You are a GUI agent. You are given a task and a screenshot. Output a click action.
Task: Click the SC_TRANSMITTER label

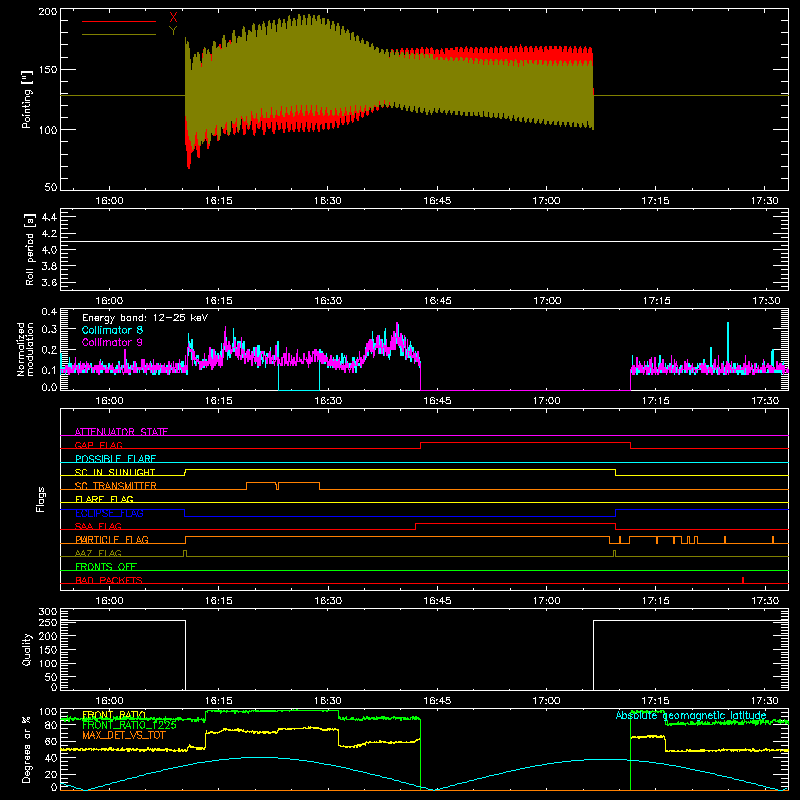click(x=116, y=486)
